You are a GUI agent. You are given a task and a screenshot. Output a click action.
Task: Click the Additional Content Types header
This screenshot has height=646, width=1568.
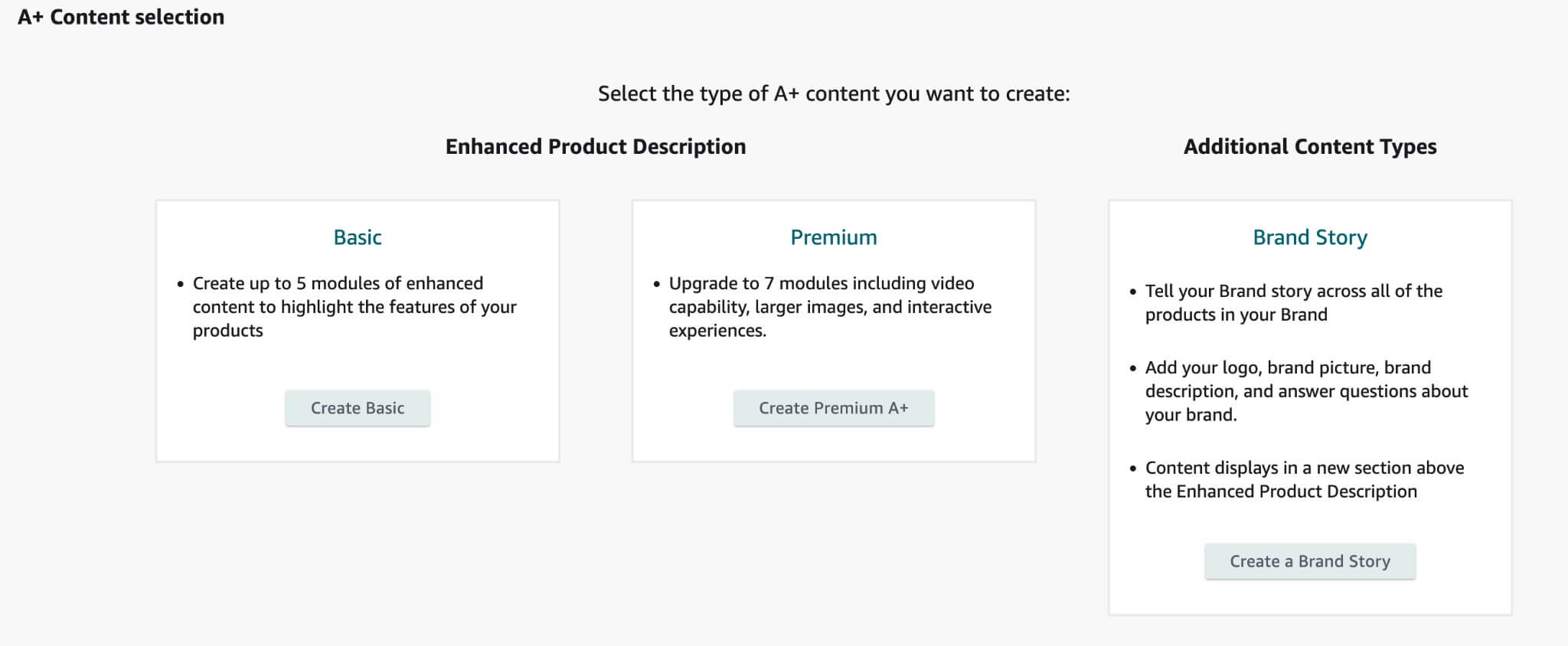pos(1311,146)
